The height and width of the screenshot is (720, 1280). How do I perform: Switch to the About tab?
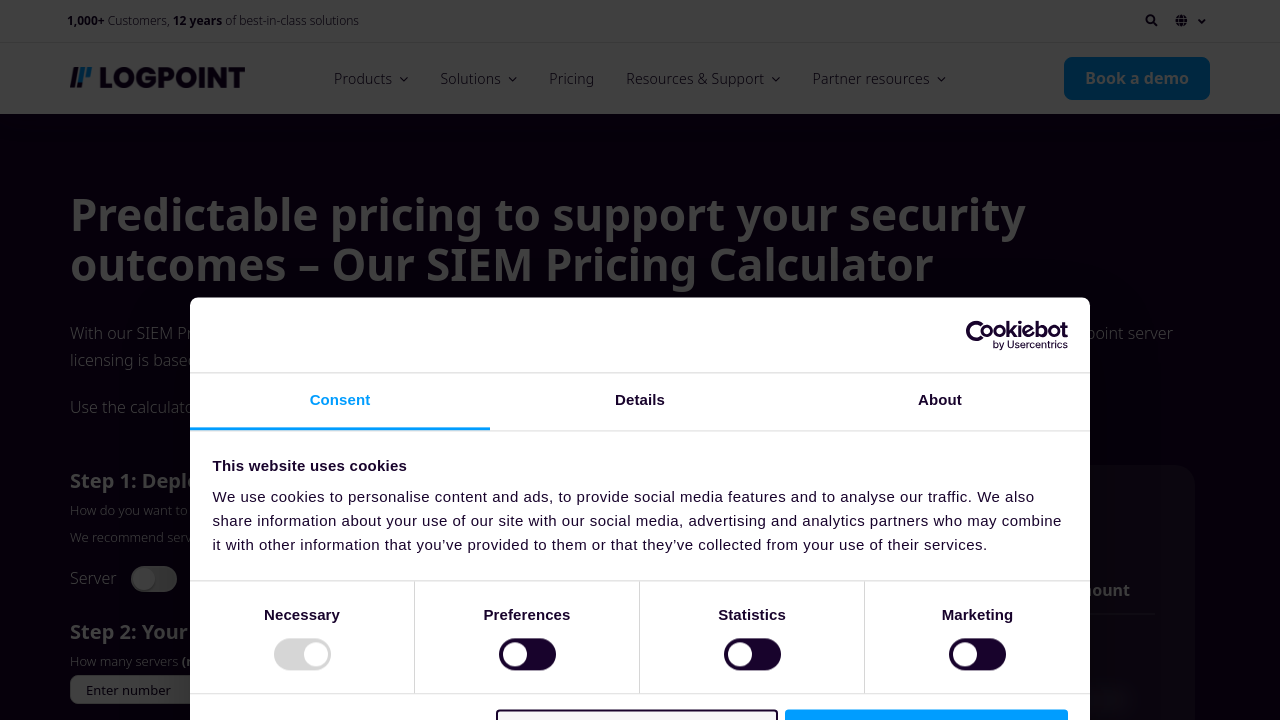tap(940, 400)
